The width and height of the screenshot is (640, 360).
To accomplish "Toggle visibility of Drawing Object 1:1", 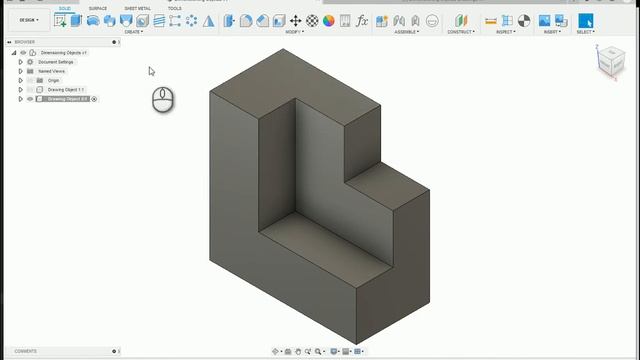I will tap(30, 90).
